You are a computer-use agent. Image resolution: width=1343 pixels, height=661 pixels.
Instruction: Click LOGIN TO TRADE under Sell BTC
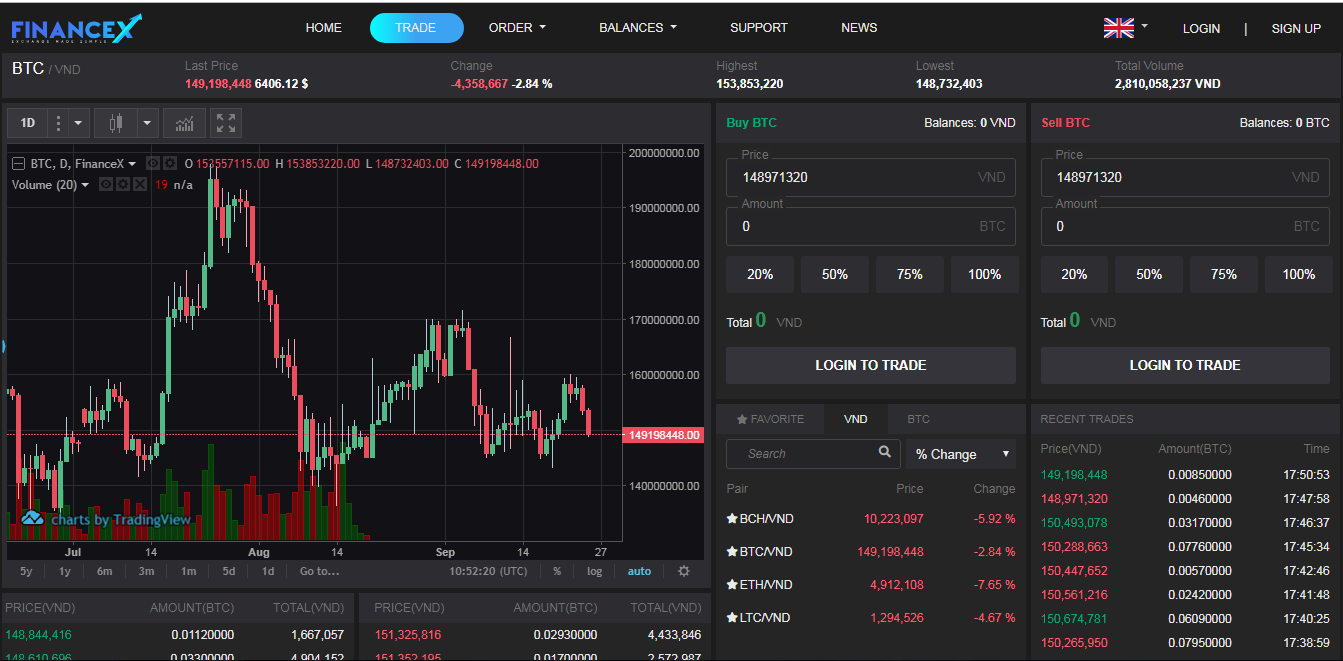point(1185,365)
